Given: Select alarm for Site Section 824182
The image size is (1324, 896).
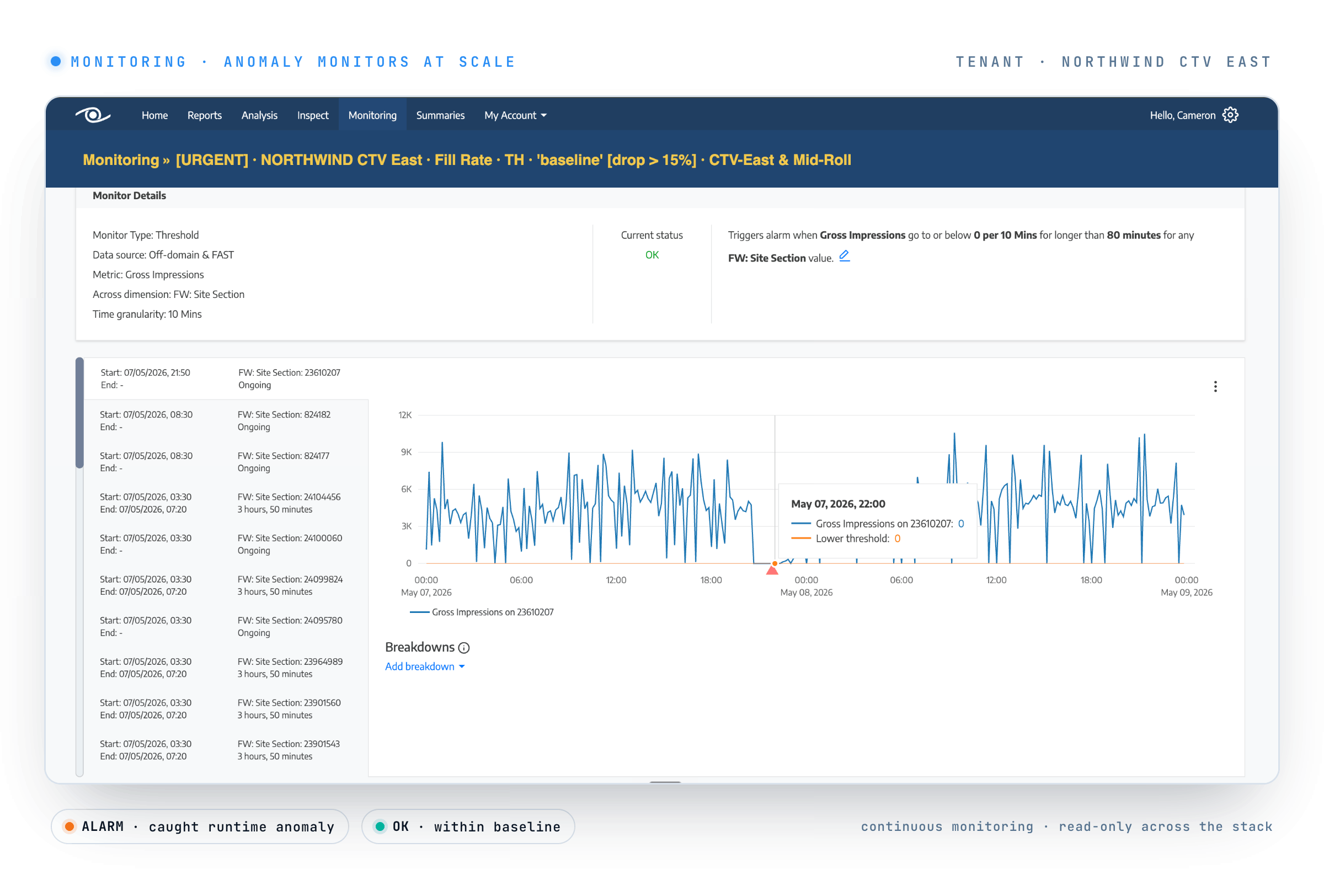Looking at the screenshot, I should coord(226,421).
